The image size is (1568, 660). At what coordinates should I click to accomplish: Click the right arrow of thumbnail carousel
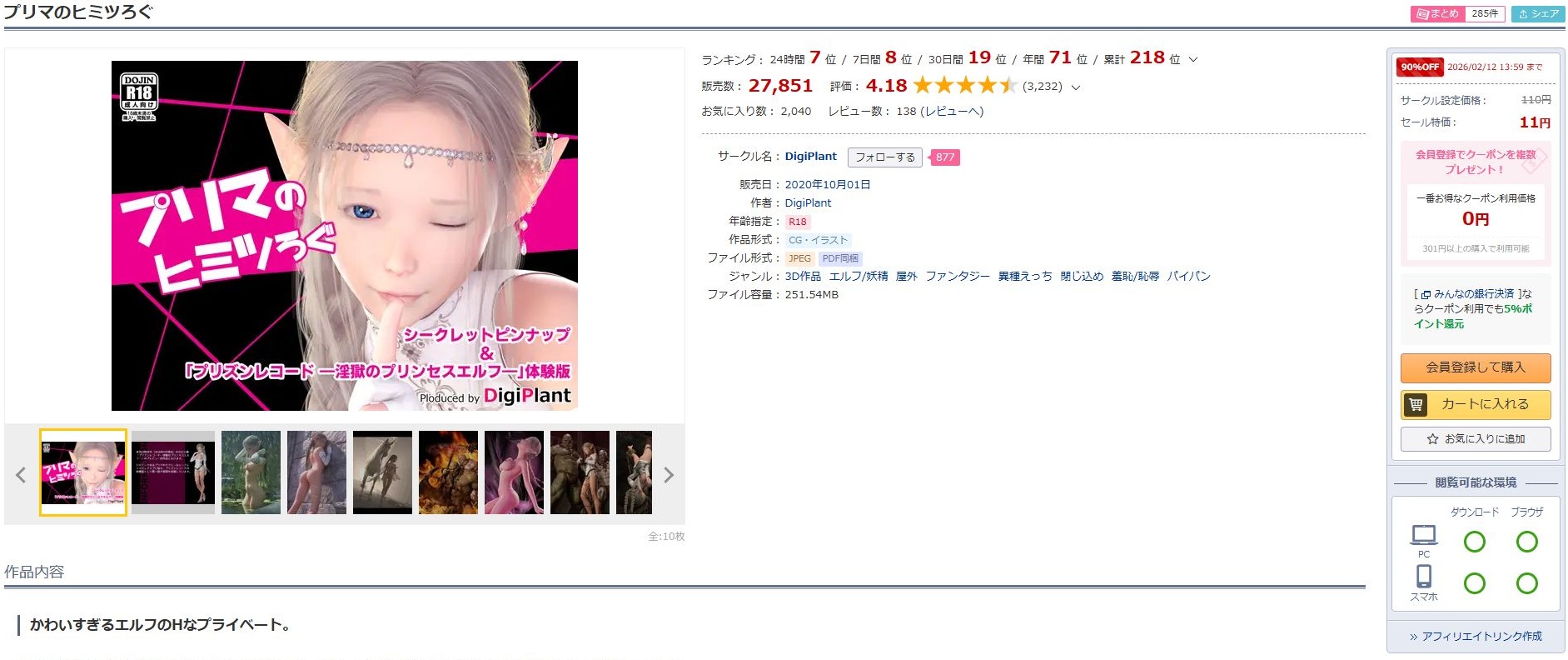coord(668,475)
